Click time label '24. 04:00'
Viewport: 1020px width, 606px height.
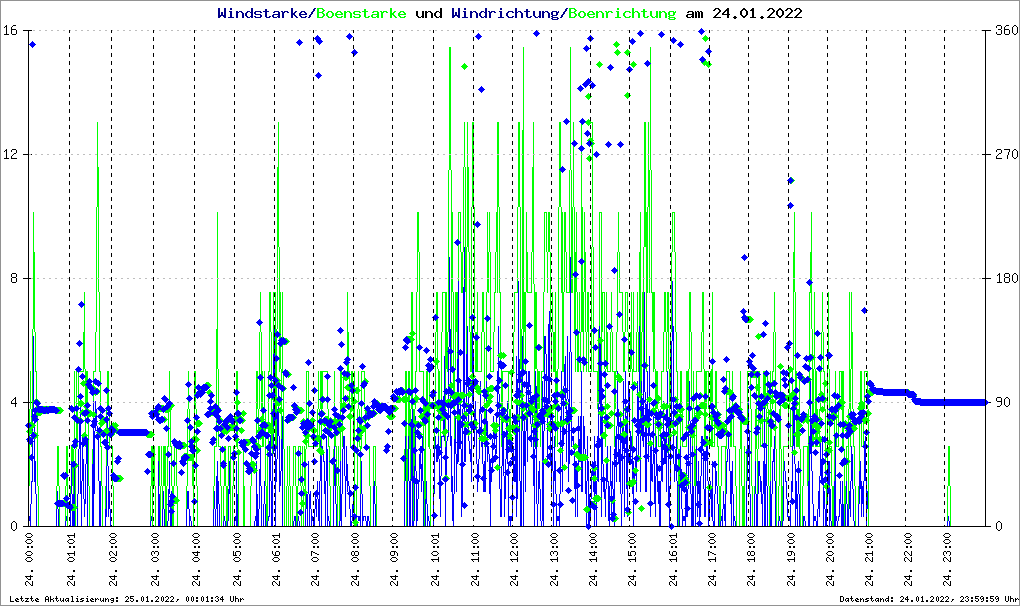click(195, 560)
